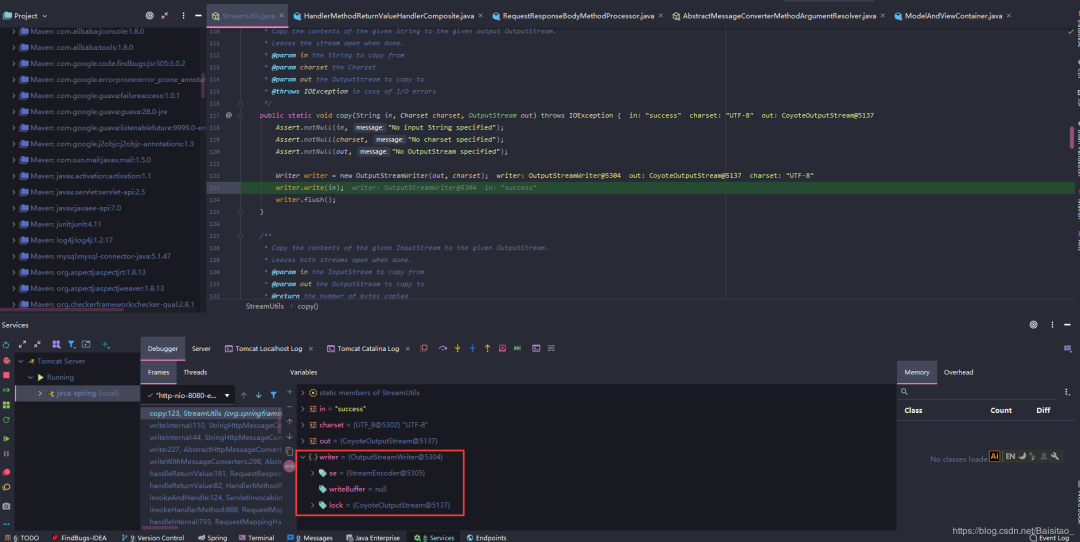Open ModelAndViewContainer.java editor tab
Screen dimensions: 1080x542
point(953,15)
